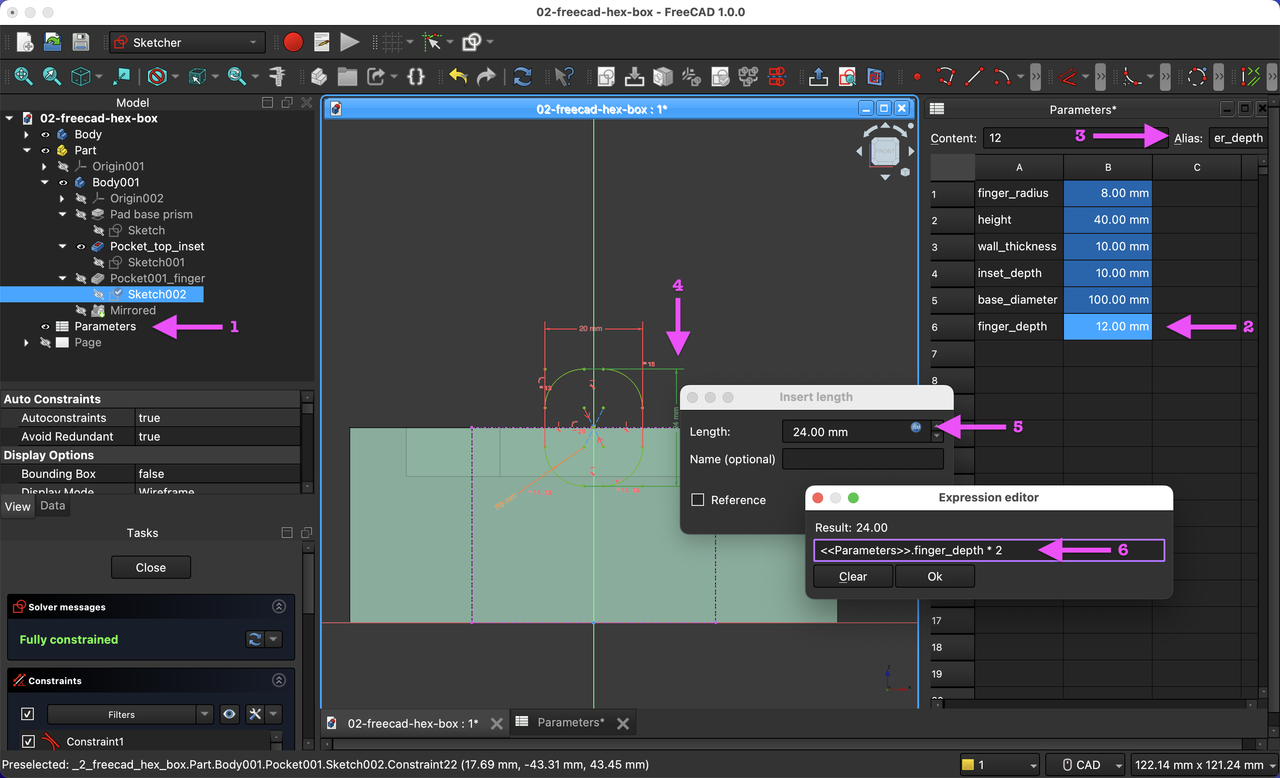Select the Parameters* bottom tab
The image size is (1280, 778).
[x=570, y=723]
